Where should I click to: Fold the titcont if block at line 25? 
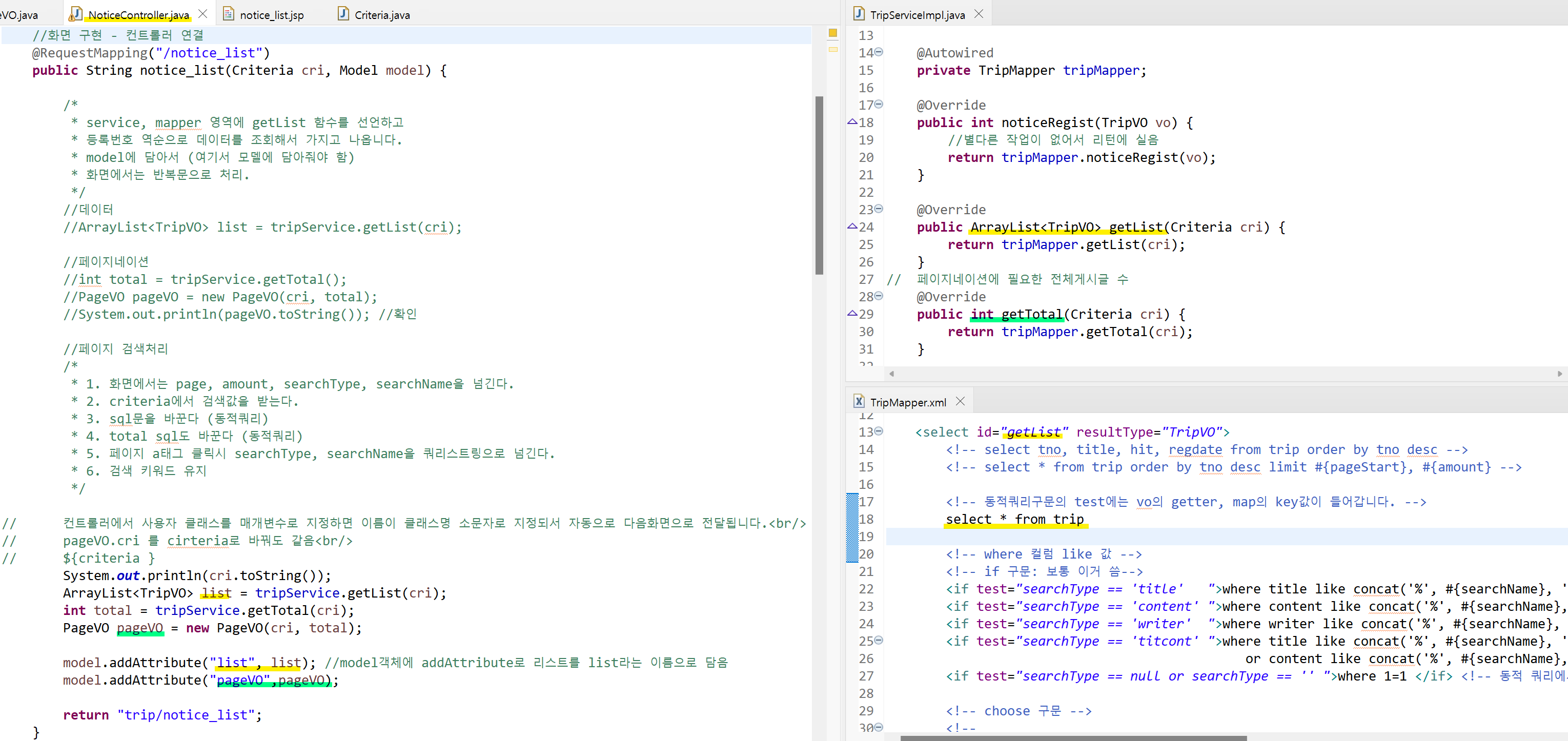click(879, 641)
